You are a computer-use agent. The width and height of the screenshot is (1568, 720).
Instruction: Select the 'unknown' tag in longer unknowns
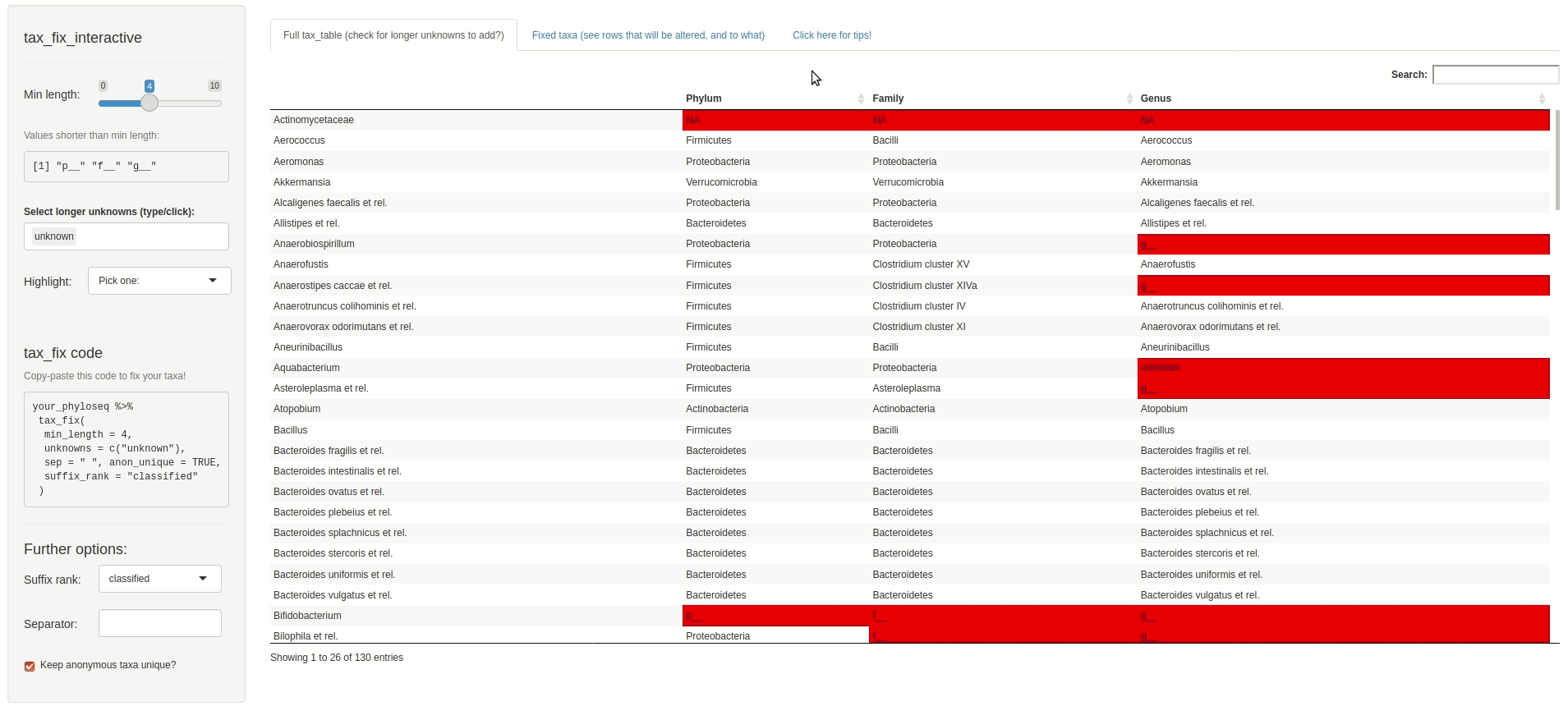[54, 236]
